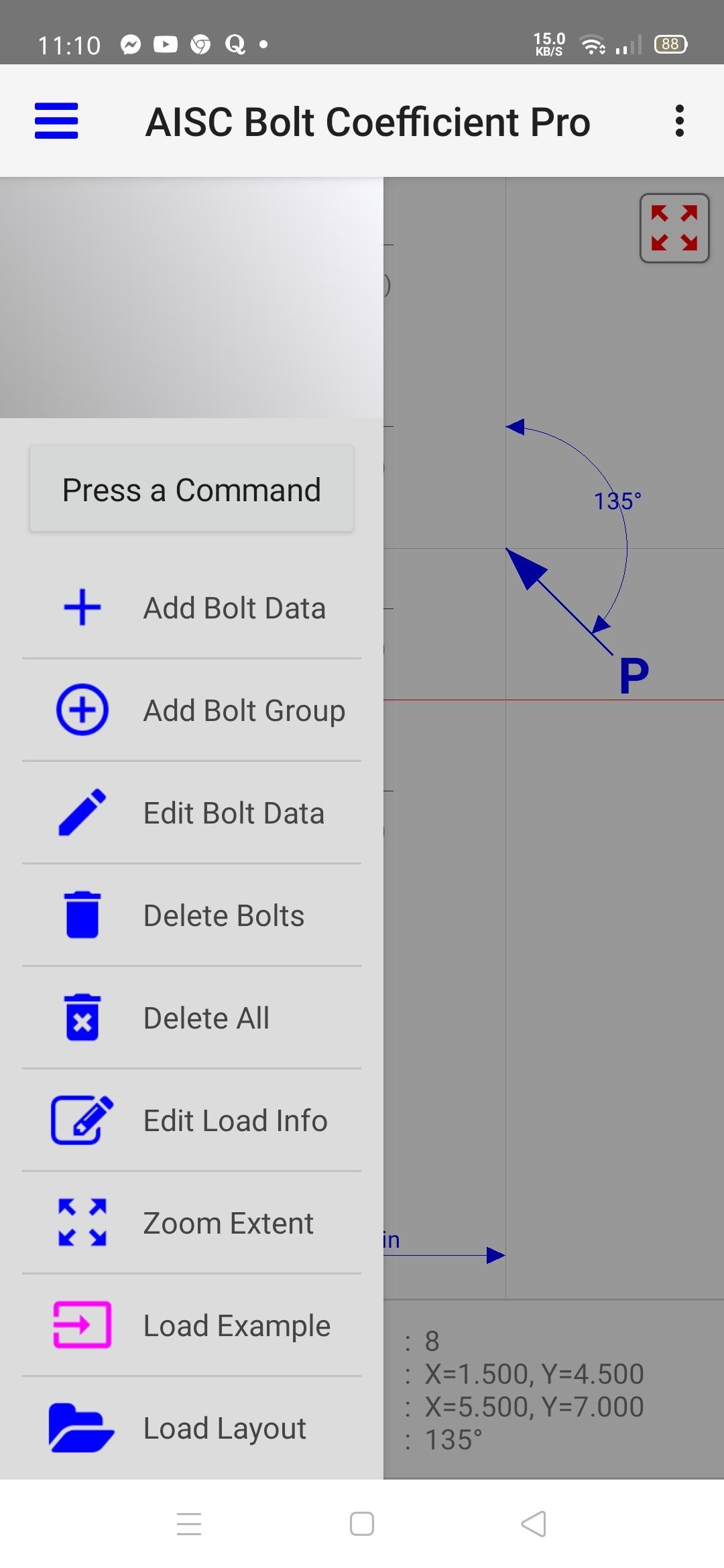Click the Press a Command button
This screenshot has width=724, height=1568.
pos(191,489)
